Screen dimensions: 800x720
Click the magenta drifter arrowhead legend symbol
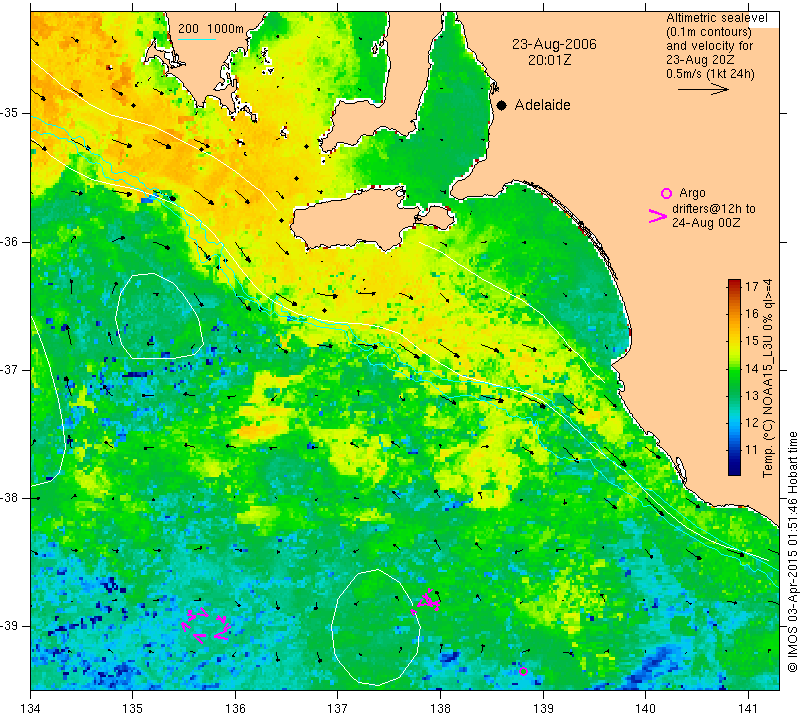click(658, 216)
